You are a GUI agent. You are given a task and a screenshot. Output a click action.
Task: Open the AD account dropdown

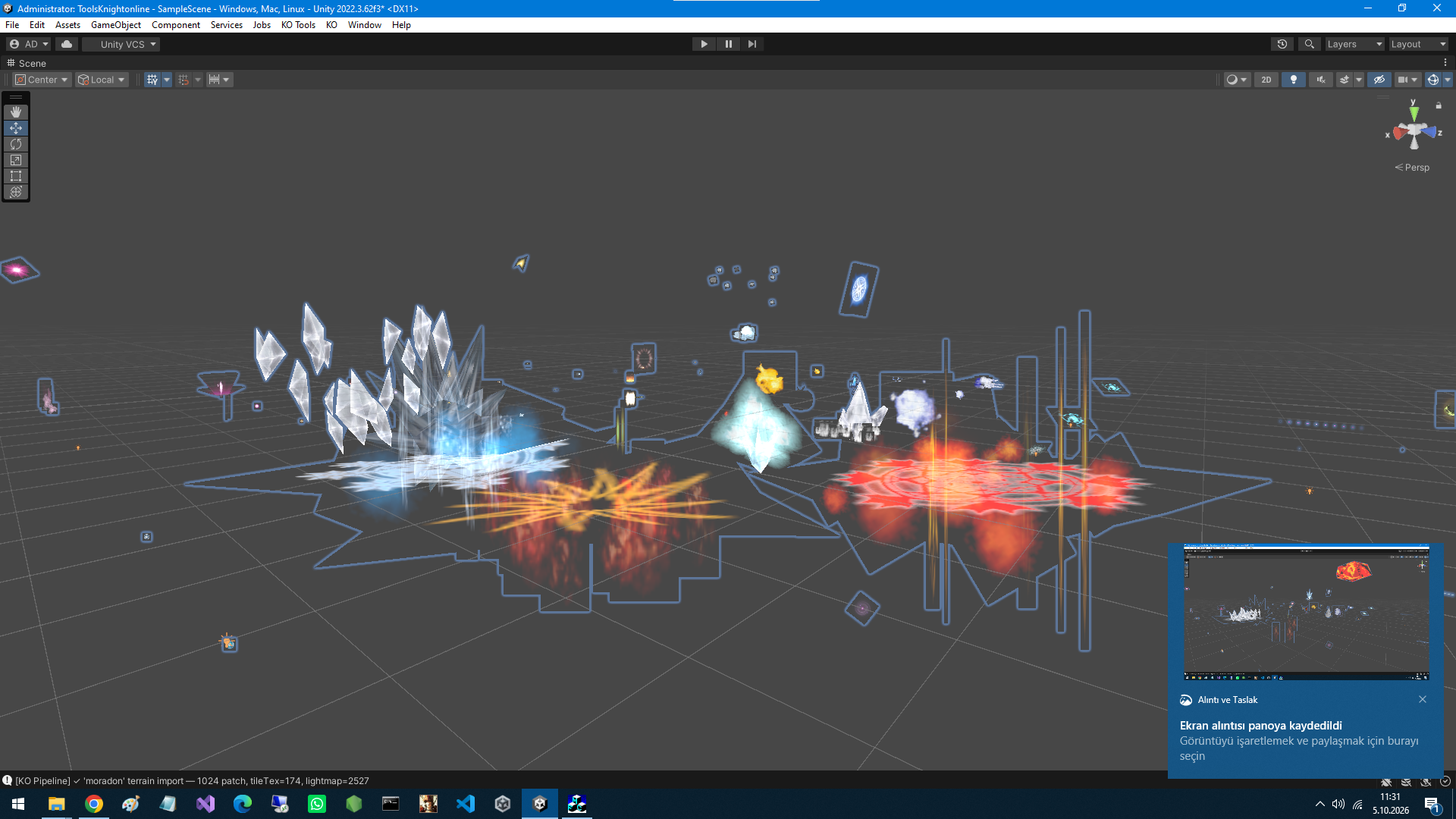click(29, 44)
